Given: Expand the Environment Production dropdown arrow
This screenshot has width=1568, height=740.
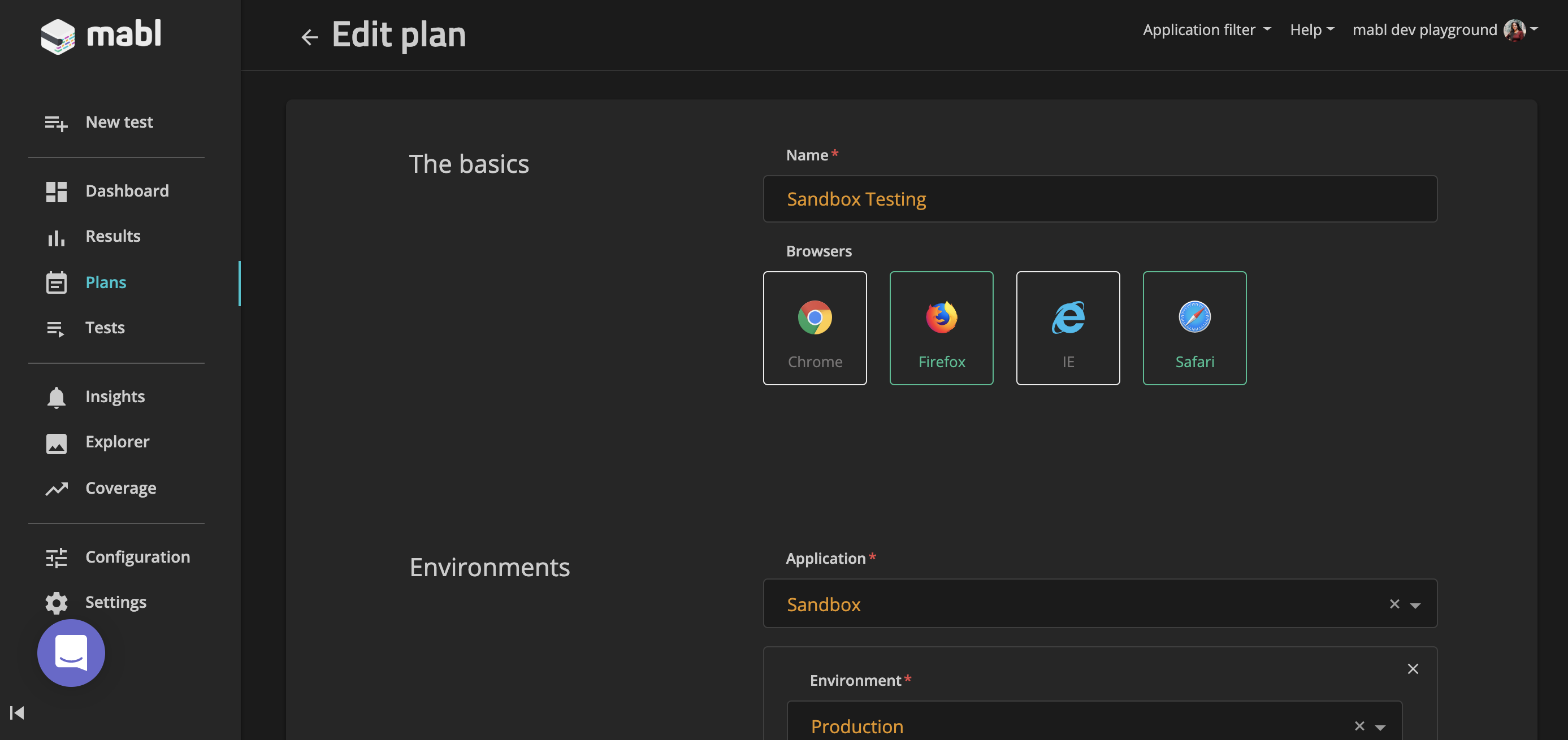Looking at the screenshot, I should tap(1380, 726).
